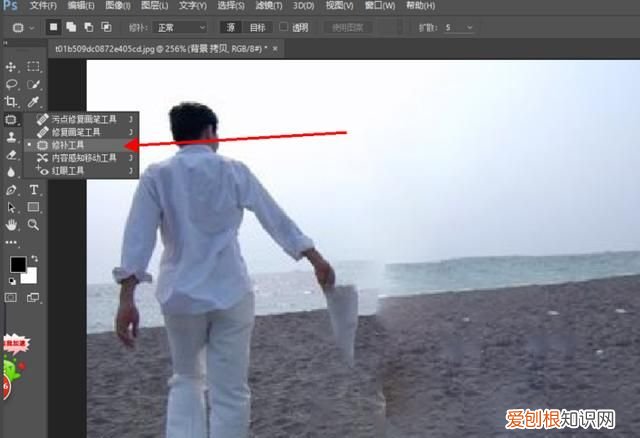Image resolution: width=640 pixels, height=438 pixels.
Task: Swap foreground and background colors
Action: pyautogui.click(x=35, y=258)
